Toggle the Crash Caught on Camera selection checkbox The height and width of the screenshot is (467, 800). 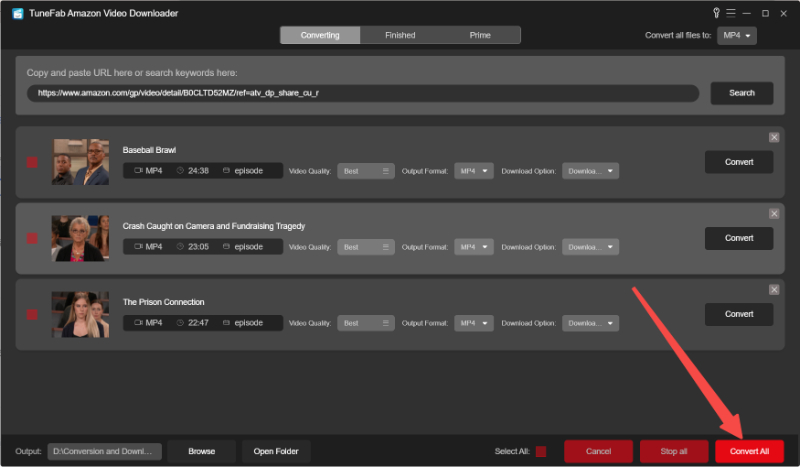(x=32, y=238)
